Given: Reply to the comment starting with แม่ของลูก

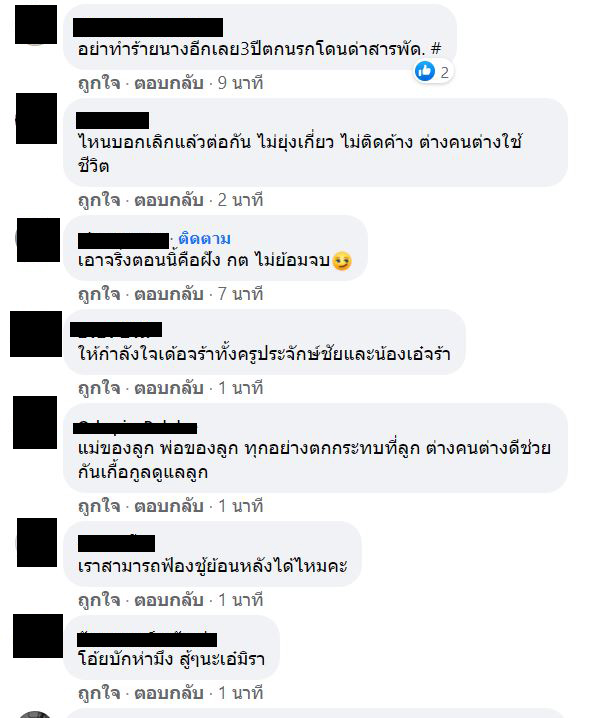Looking at the screenshot, I should tap(169, 506).
